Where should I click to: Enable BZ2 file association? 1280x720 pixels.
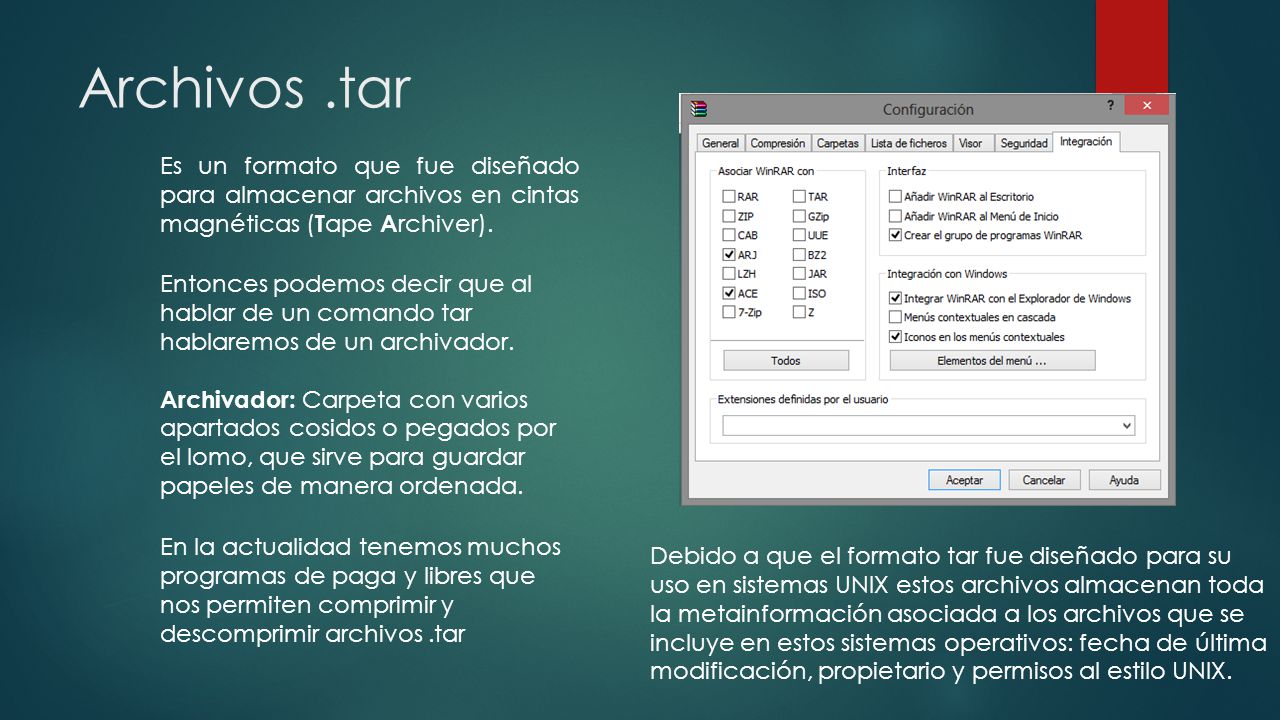coord(799,255)
